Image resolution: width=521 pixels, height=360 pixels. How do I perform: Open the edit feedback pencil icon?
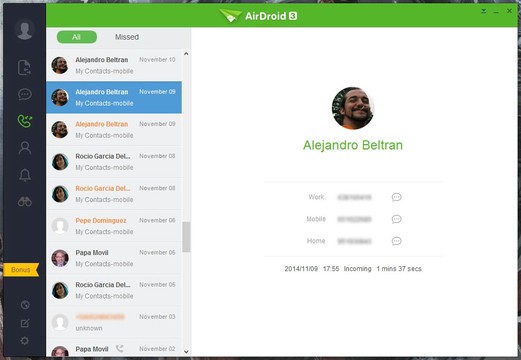click(x=25, y=323)
